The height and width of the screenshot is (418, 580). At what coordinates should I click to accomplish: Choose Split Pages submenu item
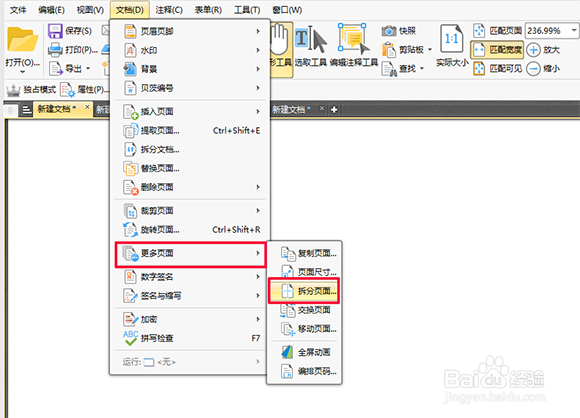click(x=304, y=291)
